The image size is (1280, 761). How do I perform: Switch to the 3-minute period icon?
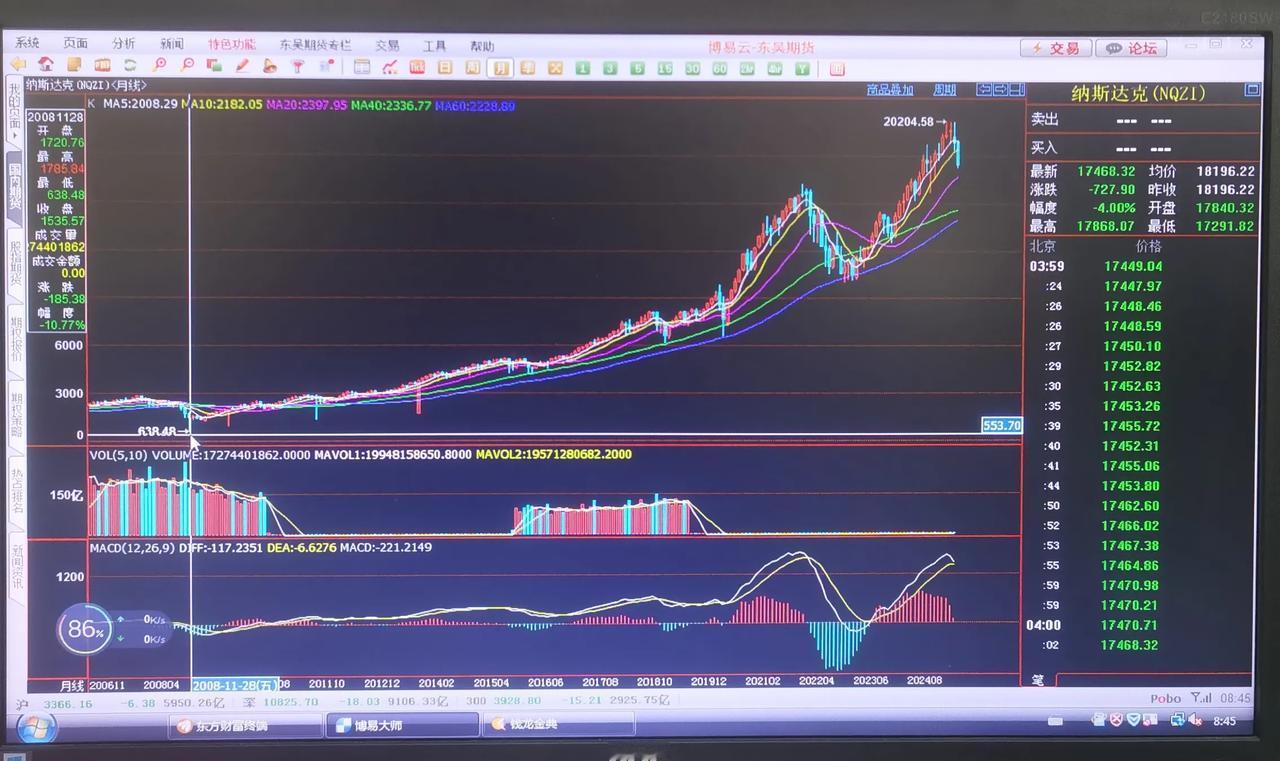609,68
